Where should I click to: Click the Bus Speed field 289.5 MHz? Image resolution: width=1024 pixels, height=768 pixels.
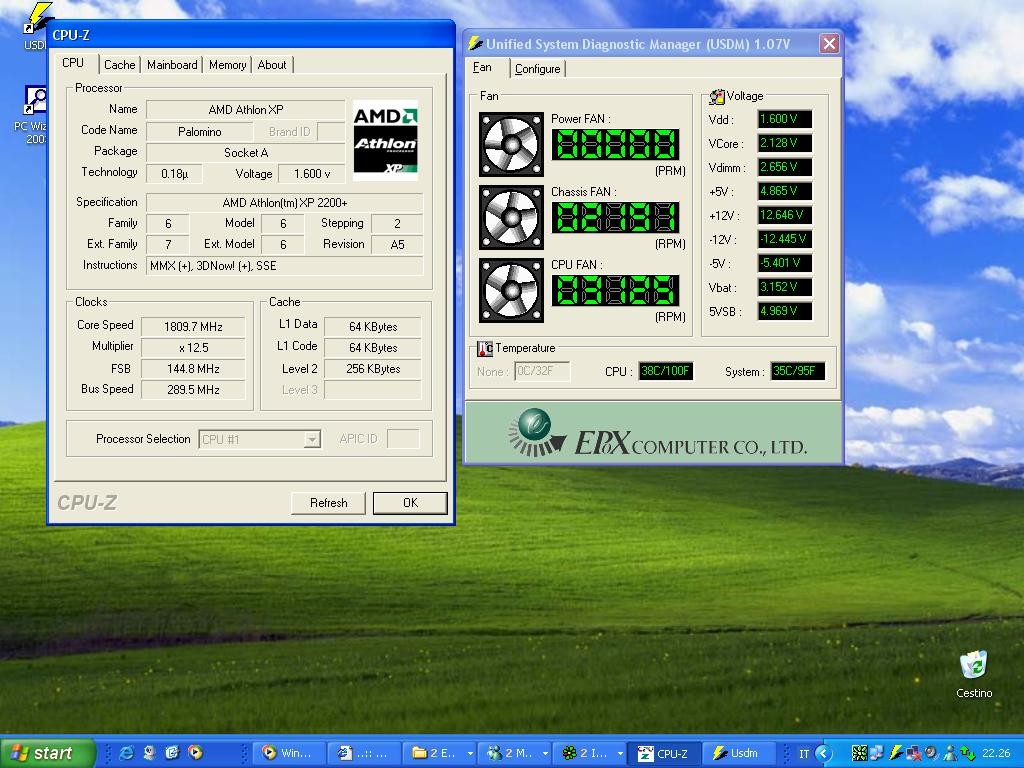193,389
